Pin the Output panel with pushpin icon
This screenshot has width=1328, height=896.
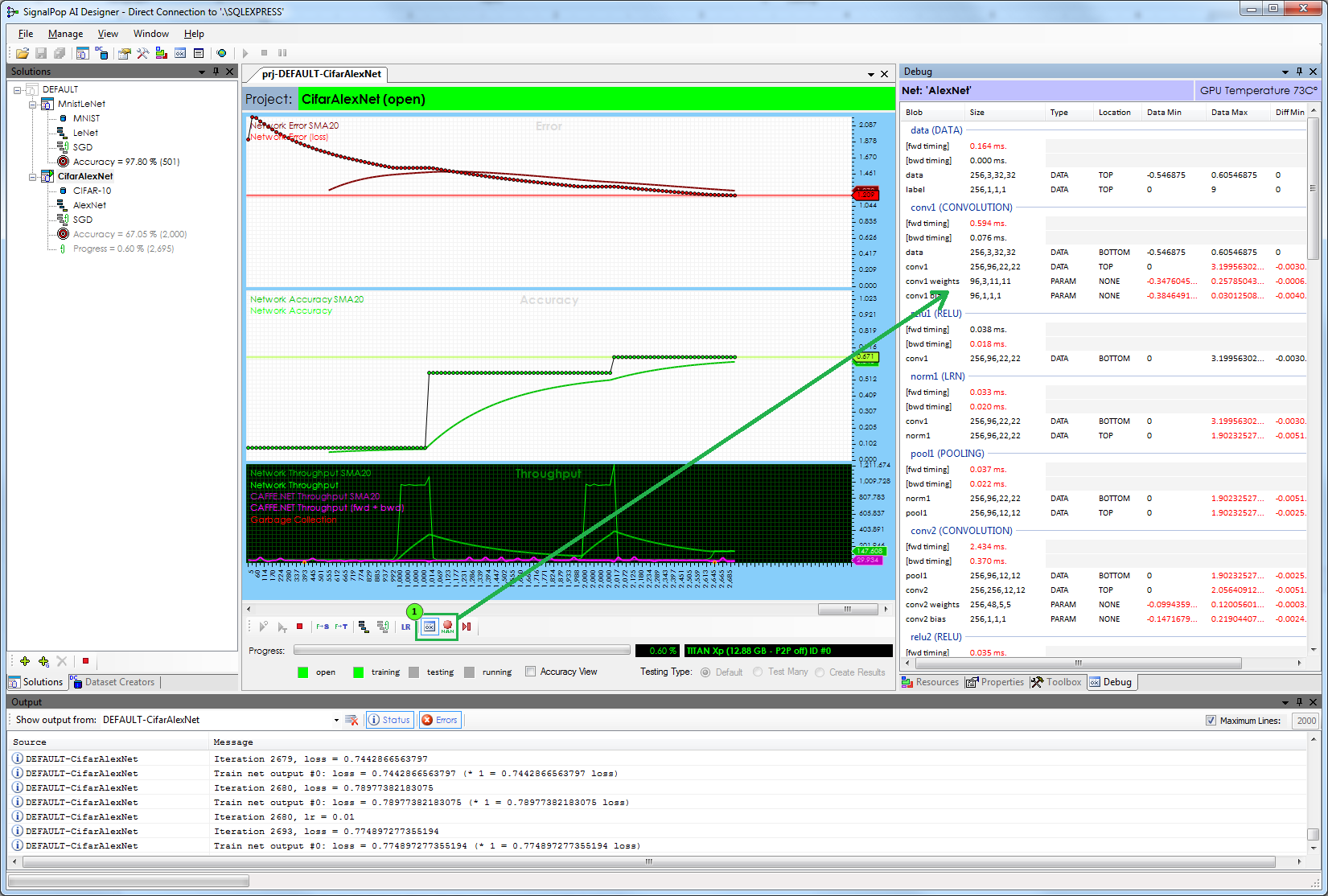[x=1299, y=702]
